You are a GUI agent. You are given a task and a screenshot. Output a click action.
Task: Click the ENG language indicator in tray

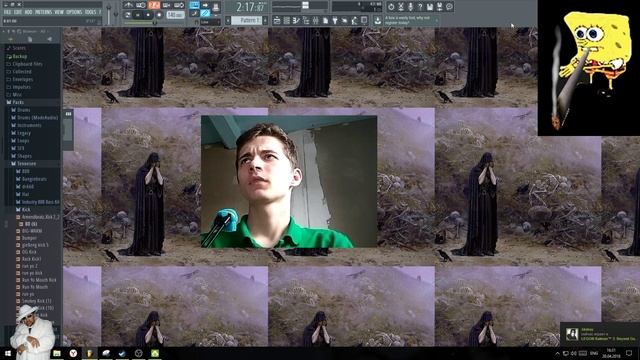[594, 353]
